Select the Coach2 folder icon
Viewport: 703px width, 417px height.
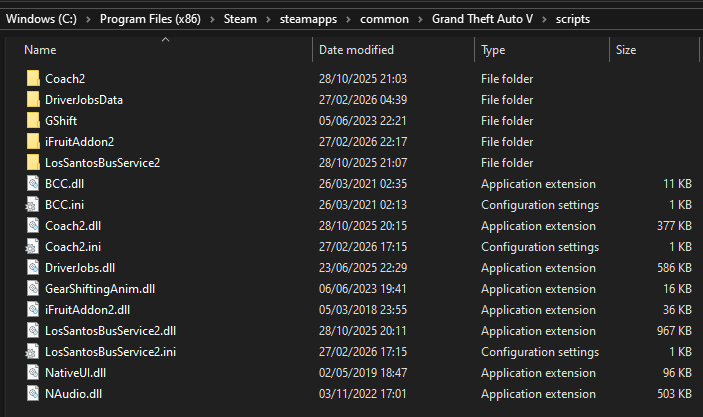coord(33,78)
